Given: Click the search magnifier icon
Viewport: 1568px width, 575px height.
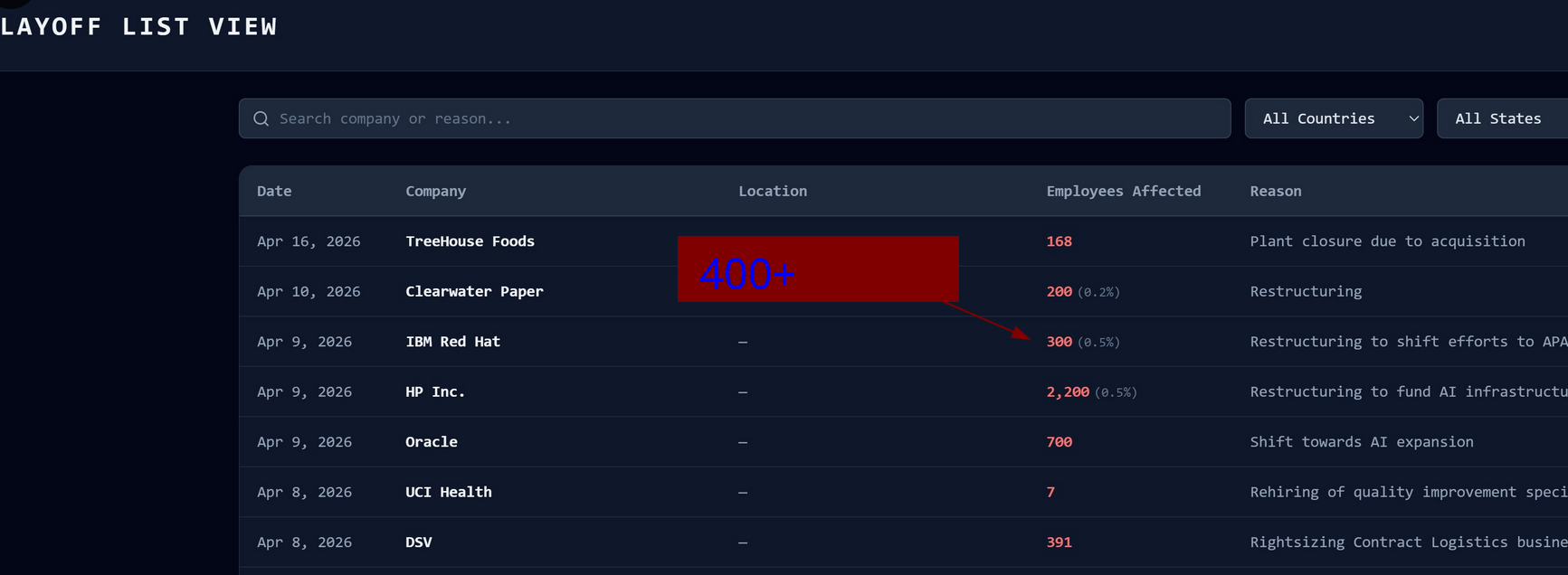Looking at the screenshot, I should point(261,118).
